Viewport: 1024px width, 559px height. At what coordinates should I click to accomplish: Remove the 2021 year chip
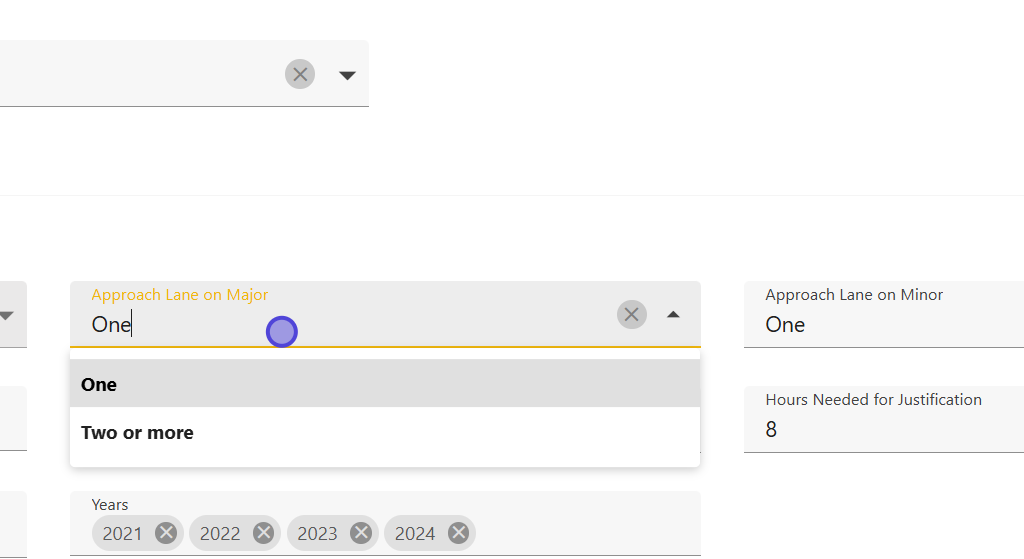point(166,533)
